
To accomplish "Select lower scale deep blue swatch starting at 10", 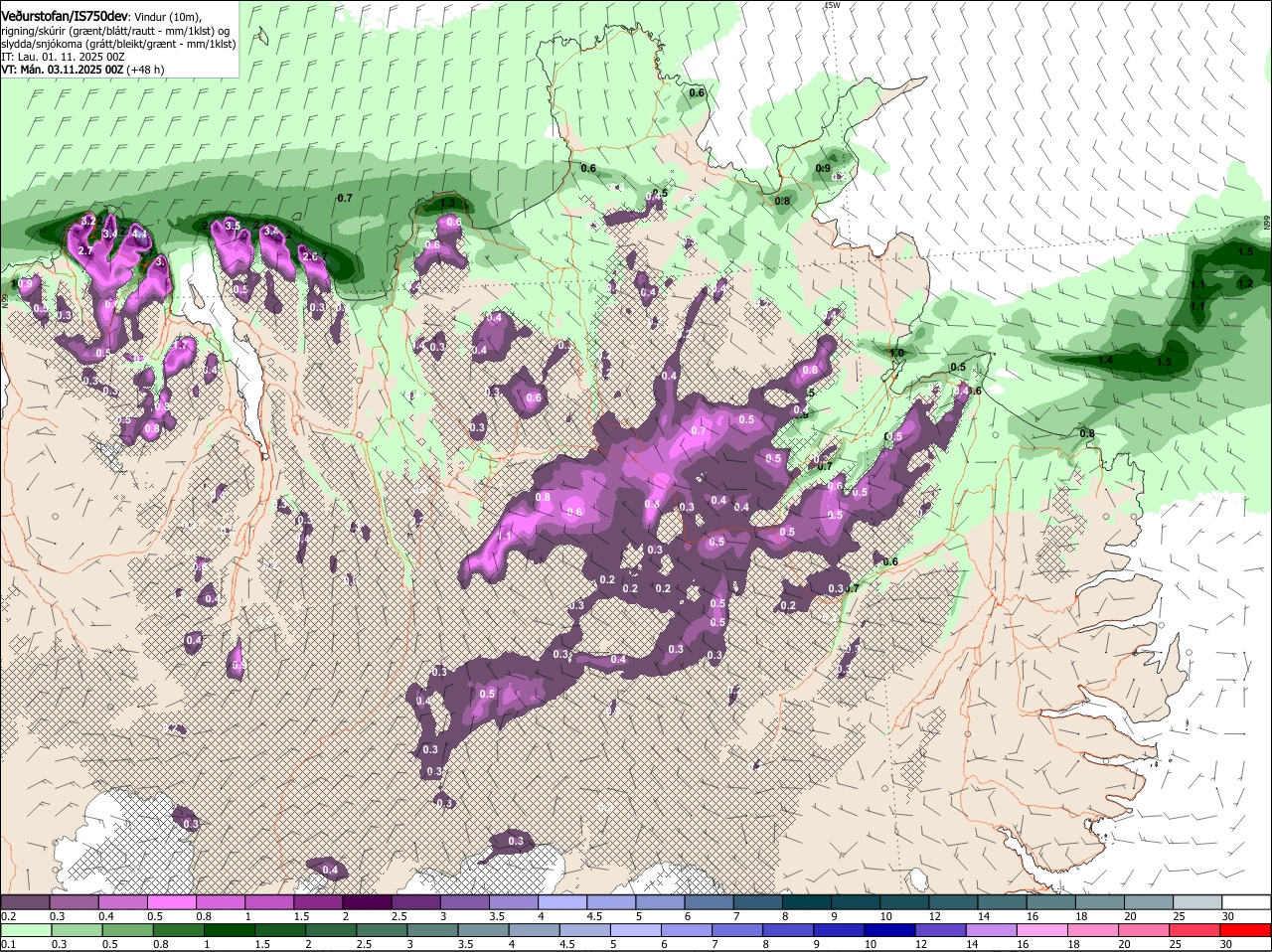I will pyautogui.click(x=890, y=931).
